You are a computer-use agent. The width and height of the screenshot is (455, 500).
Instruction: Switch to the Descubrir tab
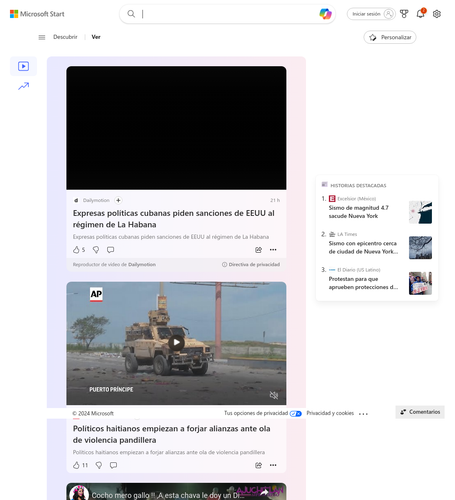pyautogui.click(x=65, y=37)
